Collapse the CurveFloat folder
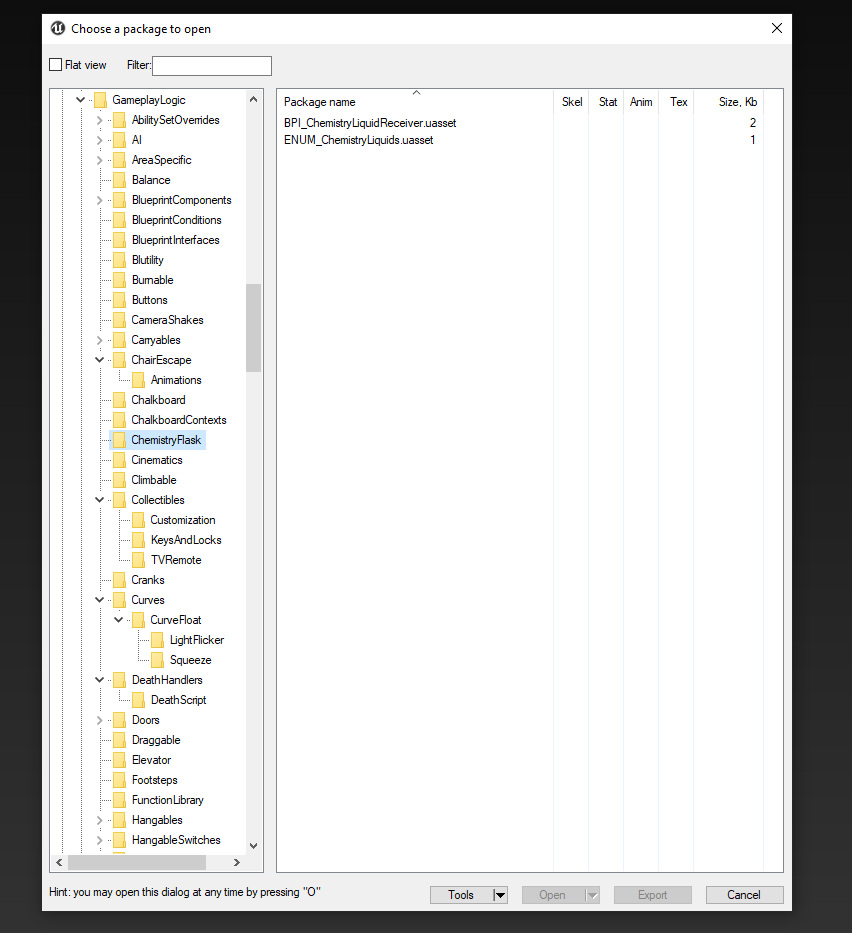This screenshot has width=852, height=933. [x=118, y=620]
